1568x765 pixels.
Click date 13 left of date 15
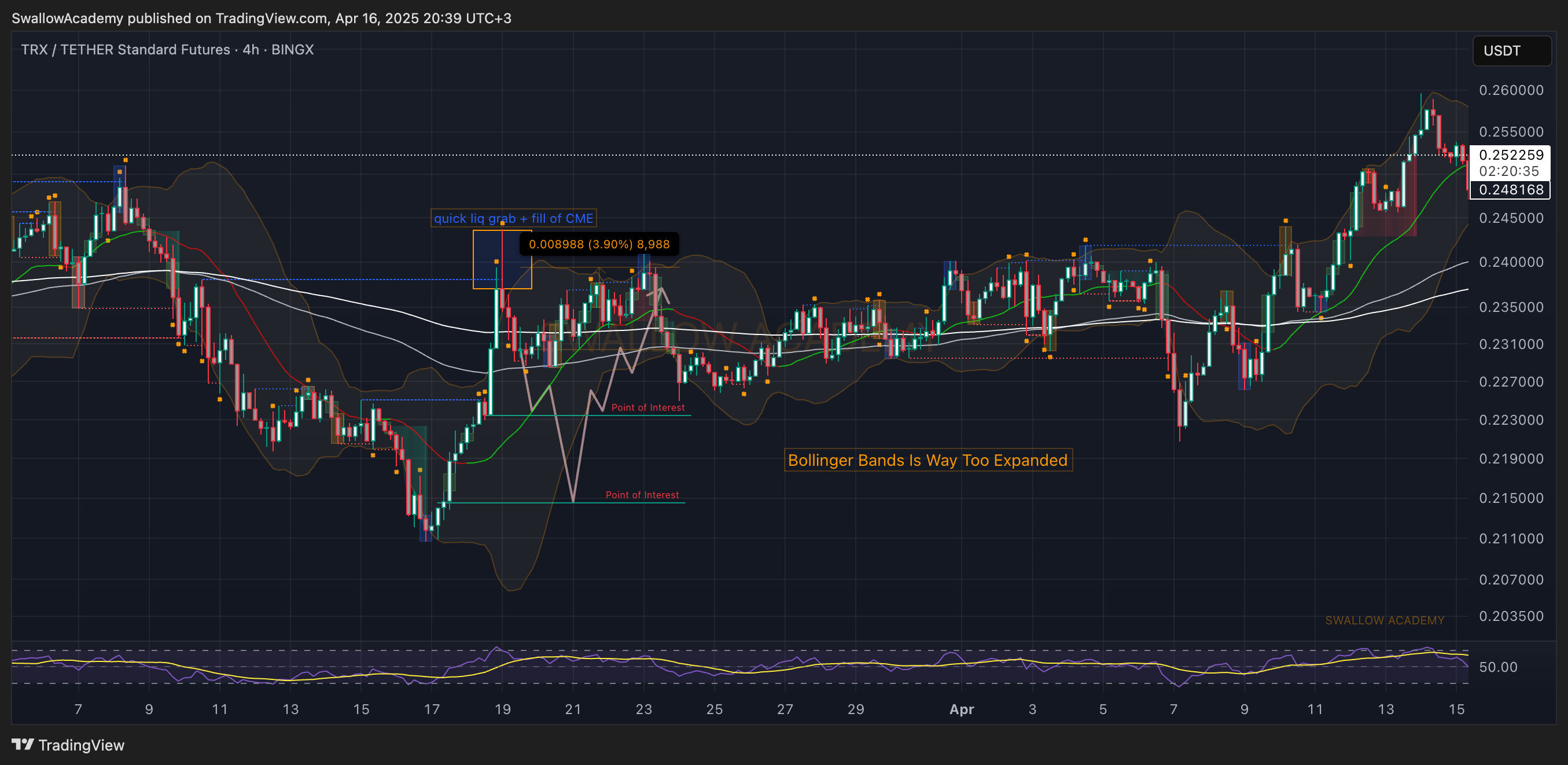[x=290, y=709]
